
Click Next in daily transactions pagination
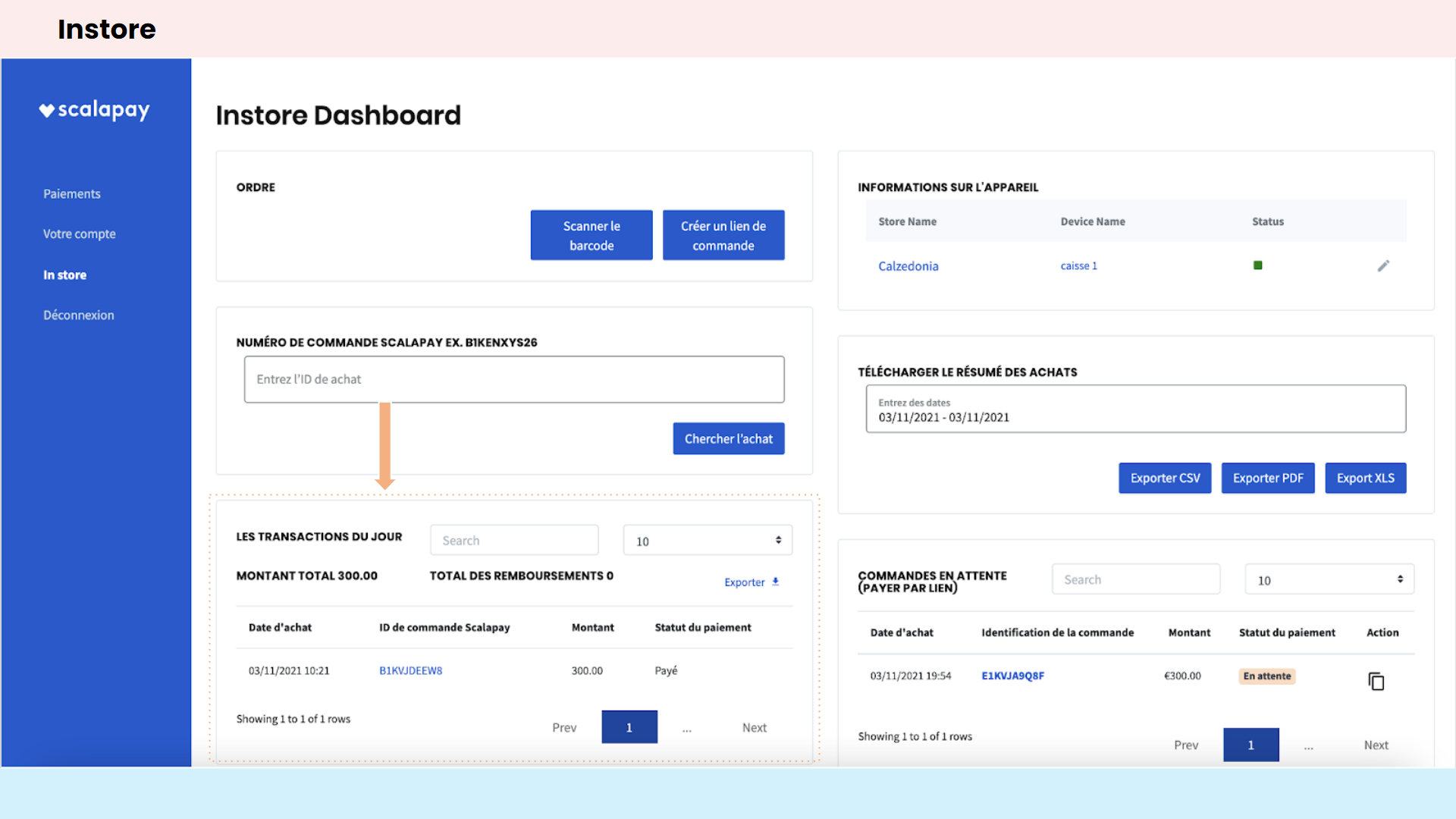point(754,728)
